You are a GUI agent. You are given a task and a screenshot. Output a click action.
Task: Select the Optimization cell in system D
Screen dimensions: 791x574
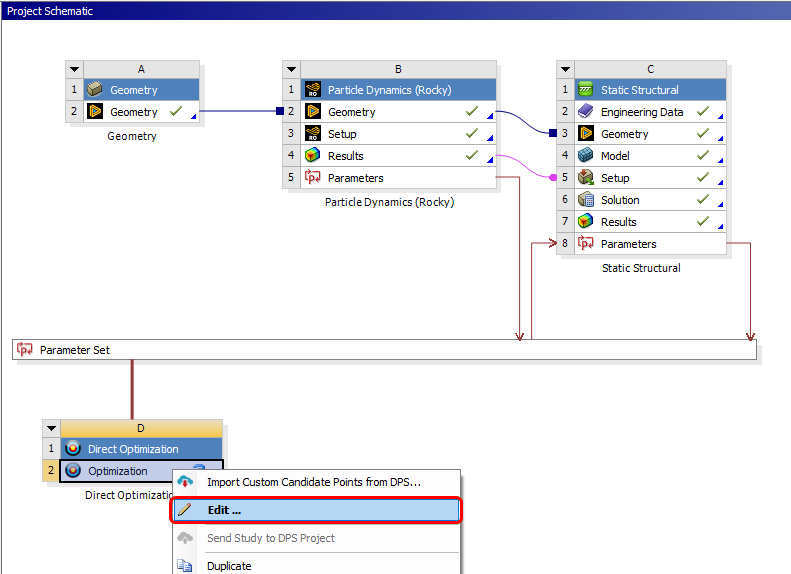[117, 471]
